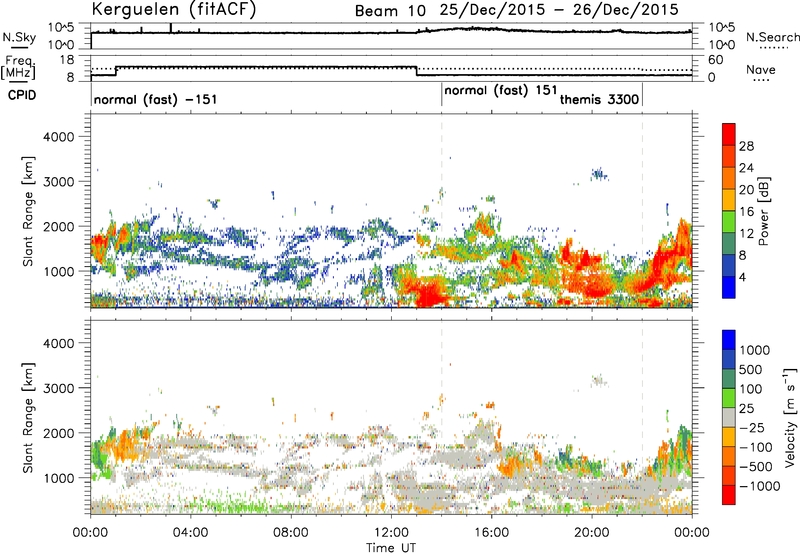Pick the gray -25 to 25 Velocity segment

tap(729, 418)
